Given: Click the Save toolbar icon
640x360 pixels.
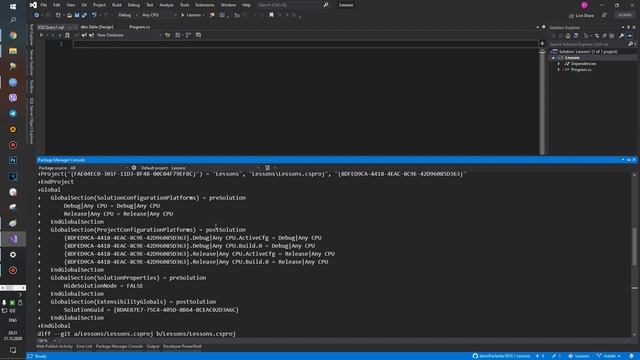Looking at the screenshot, I should tap(77, 15).
